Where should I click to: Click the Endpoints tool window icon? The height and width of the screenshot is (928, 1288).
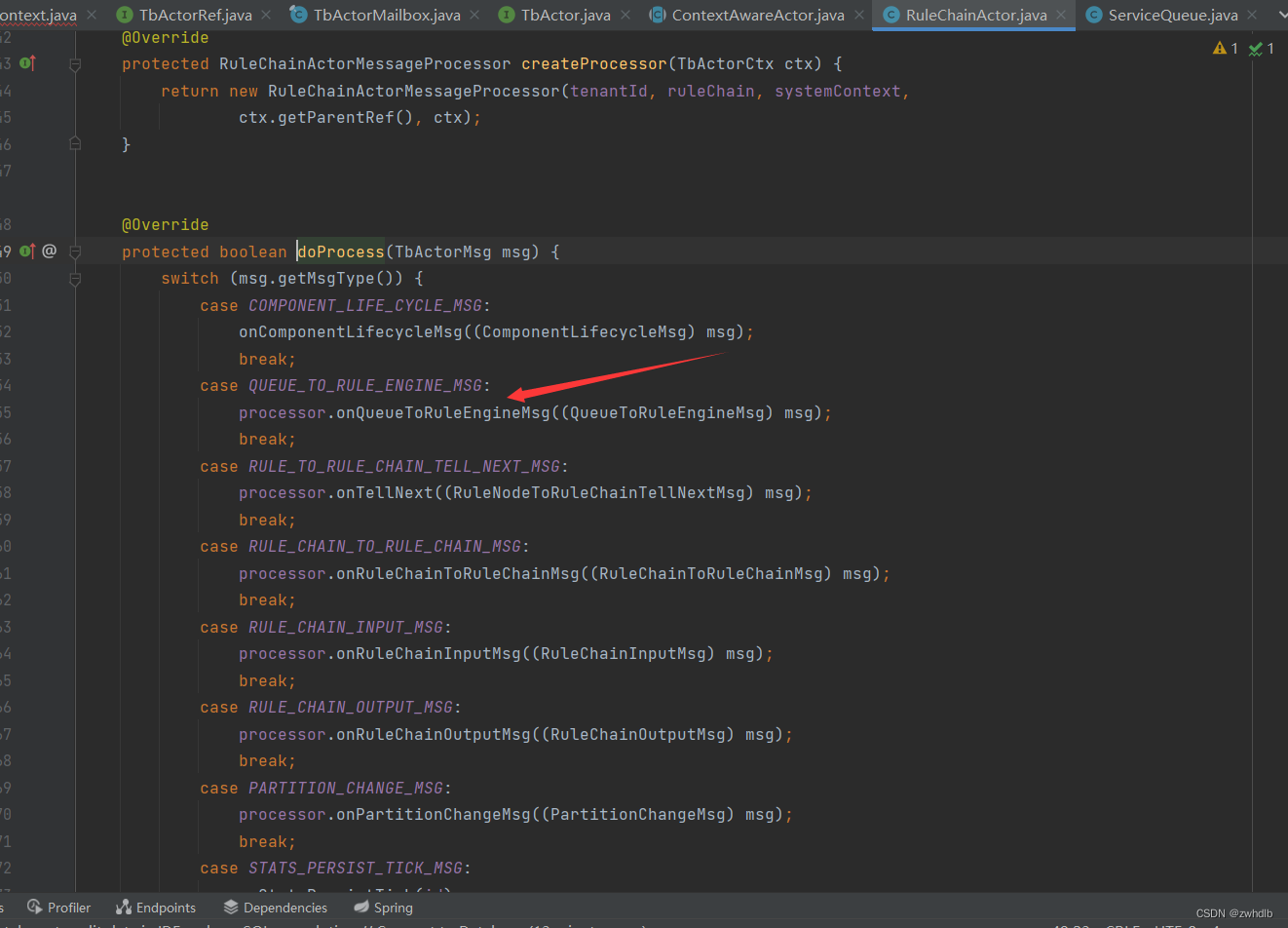point(124,907)
